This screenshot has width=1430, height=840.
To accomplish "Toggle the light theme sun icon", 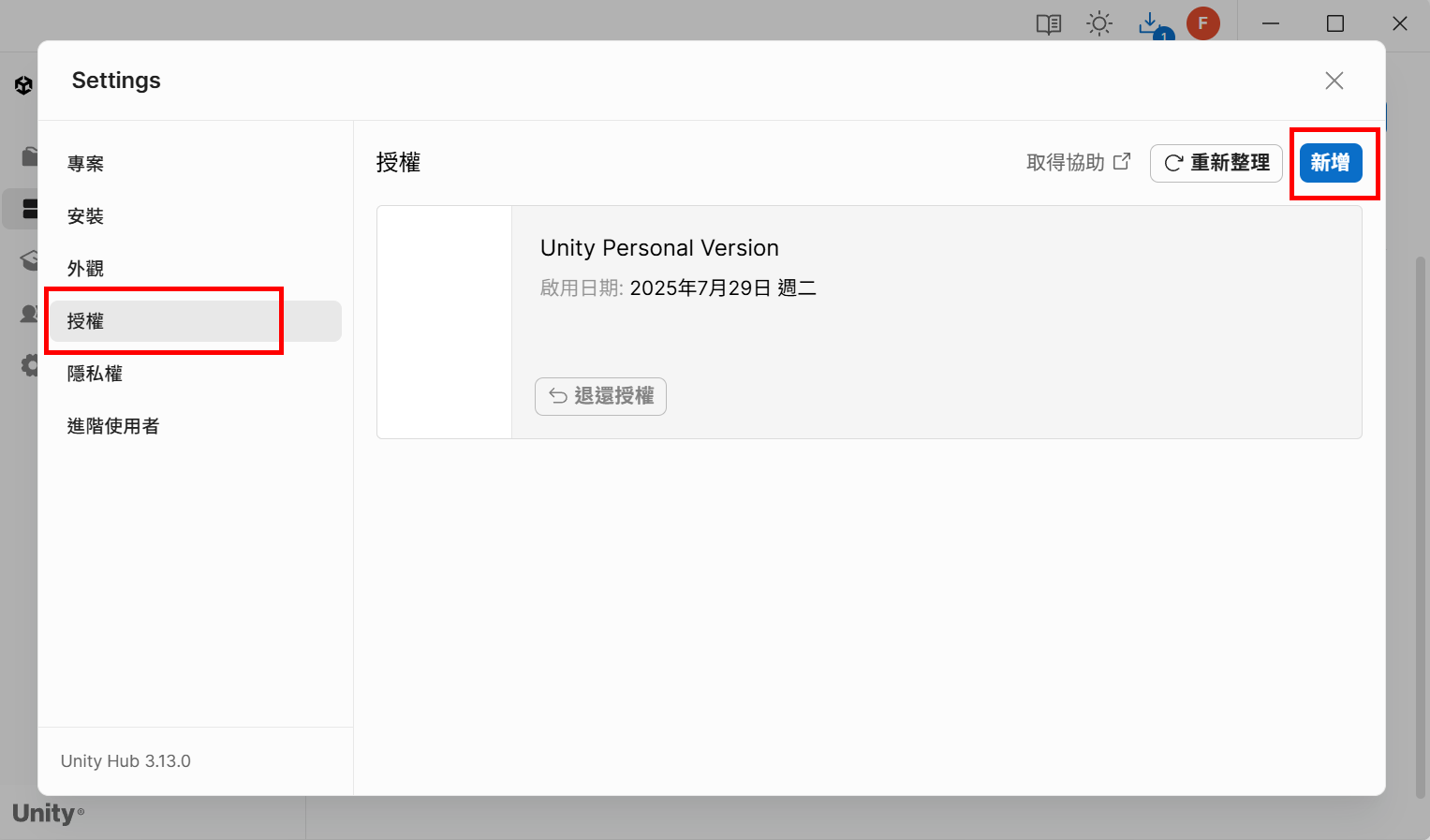I will tap(1099, 24).
